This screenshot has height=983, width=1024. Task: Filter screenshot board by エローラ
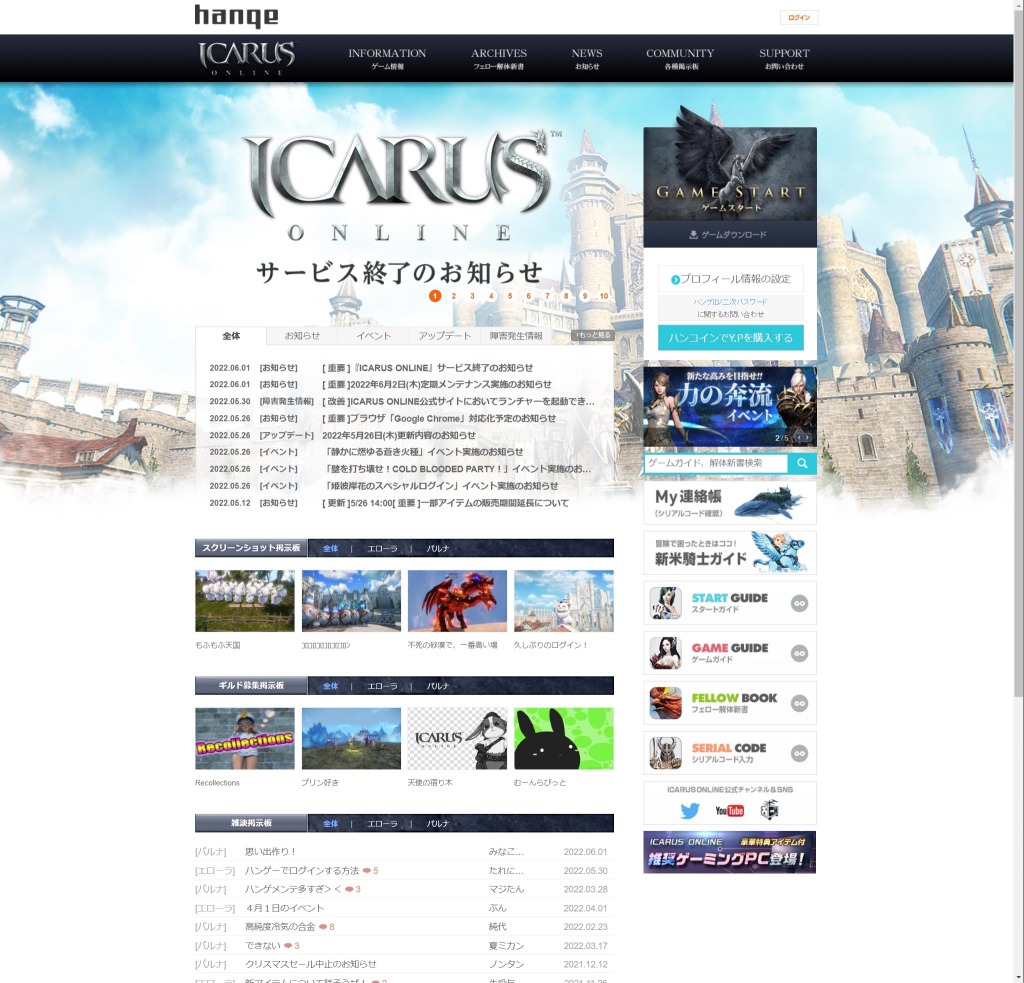click(x=382, y=549)
